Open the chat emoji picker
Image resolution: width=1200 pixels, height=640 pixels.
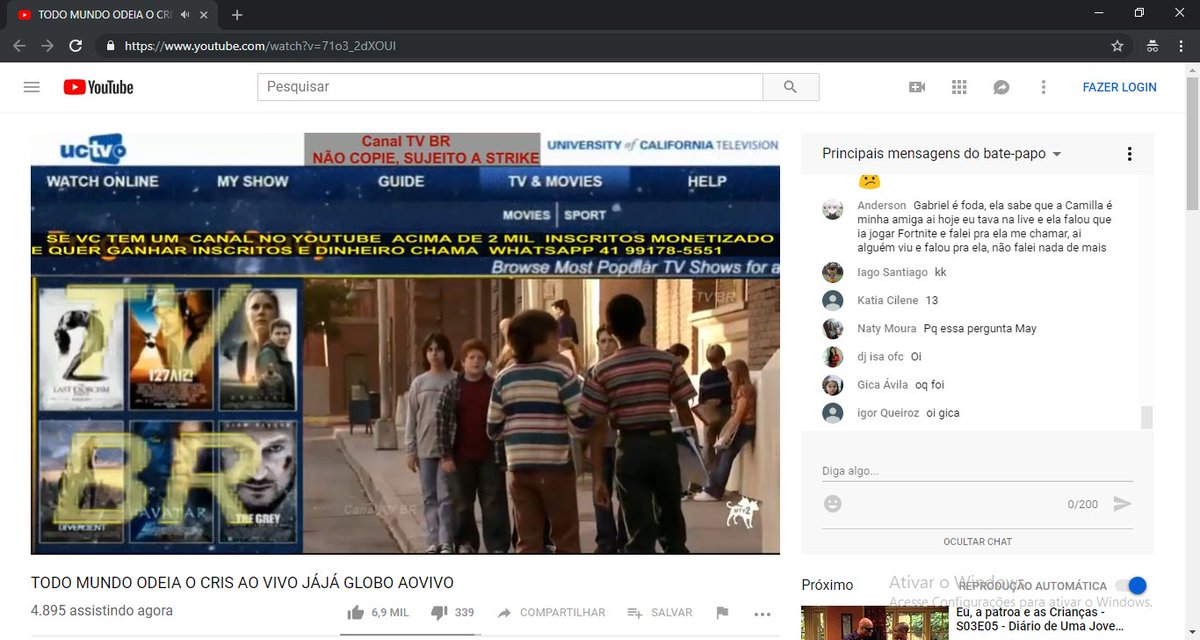[x=832, y=504]
